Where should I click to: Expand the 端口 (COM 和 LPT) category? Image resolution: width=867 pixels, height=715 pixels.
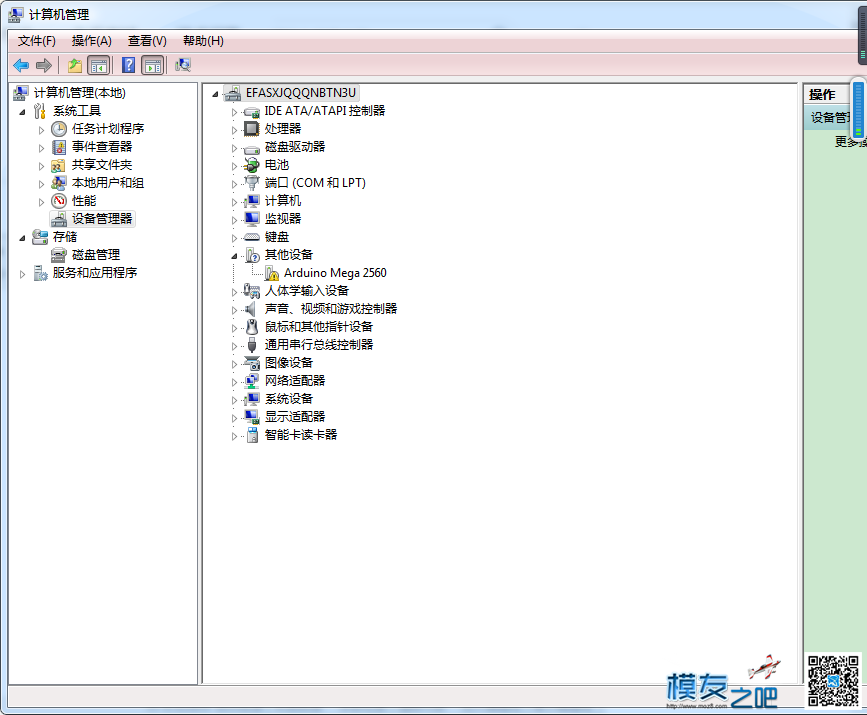coord(234,184)
